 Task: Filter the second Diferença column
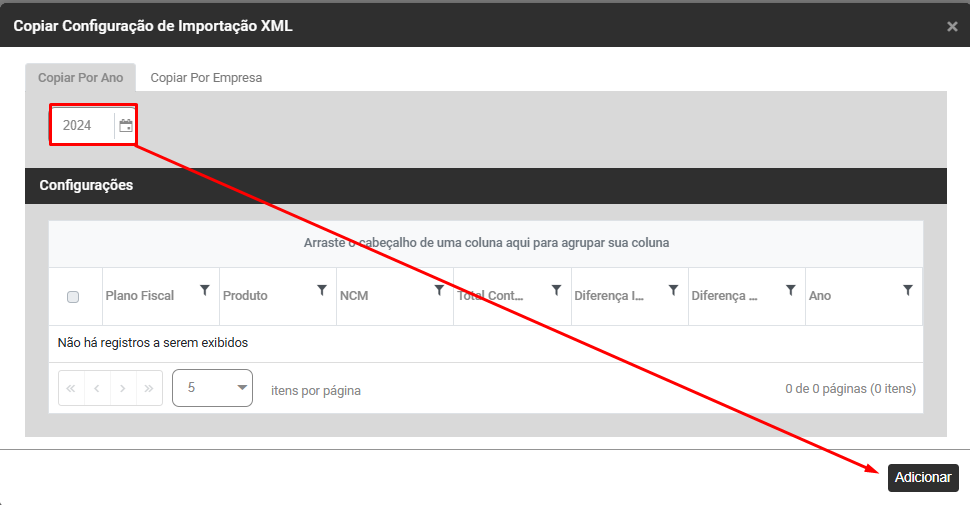coord(790,290)
